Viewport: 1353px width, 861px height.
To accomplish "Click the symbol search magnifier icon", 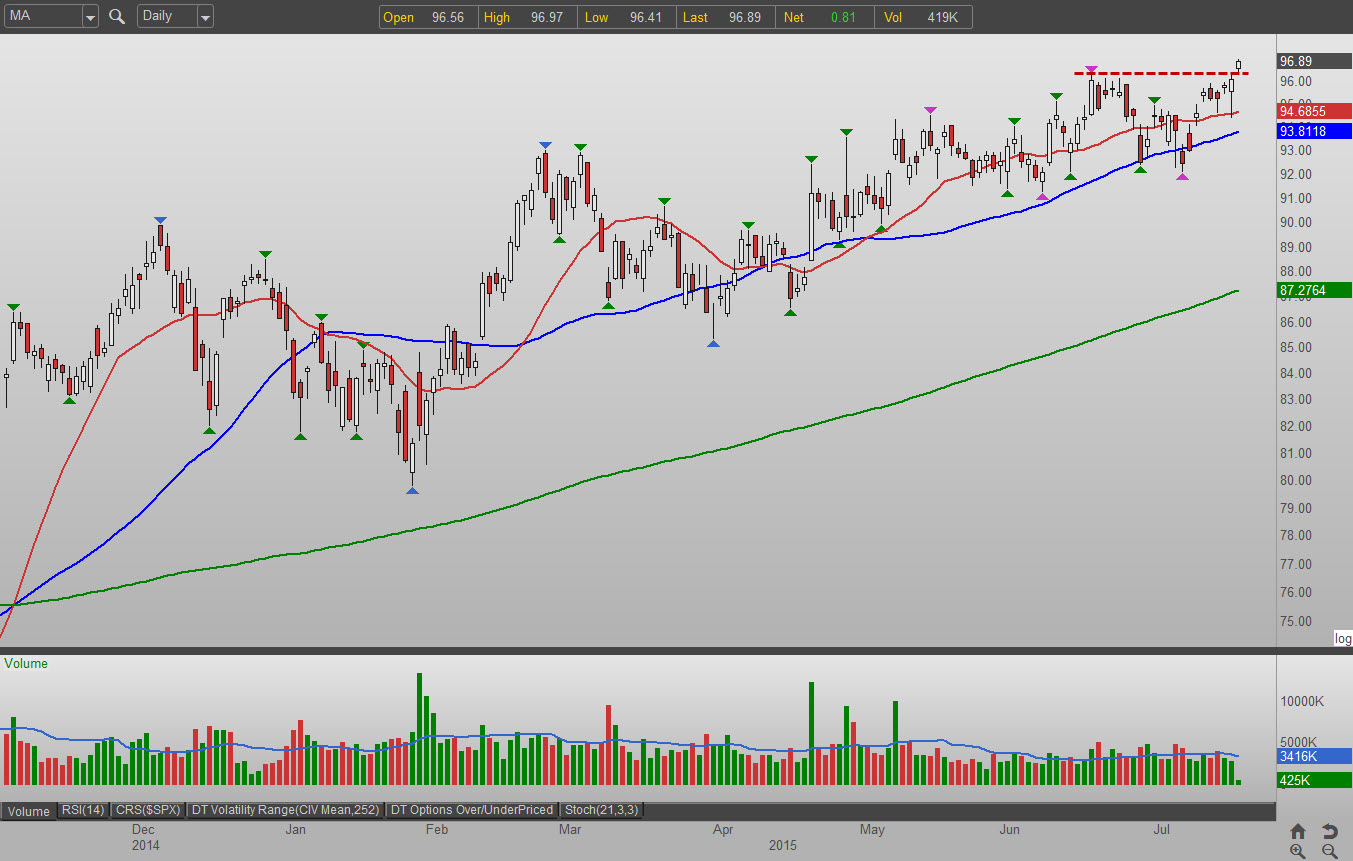I will pos(117,16).
